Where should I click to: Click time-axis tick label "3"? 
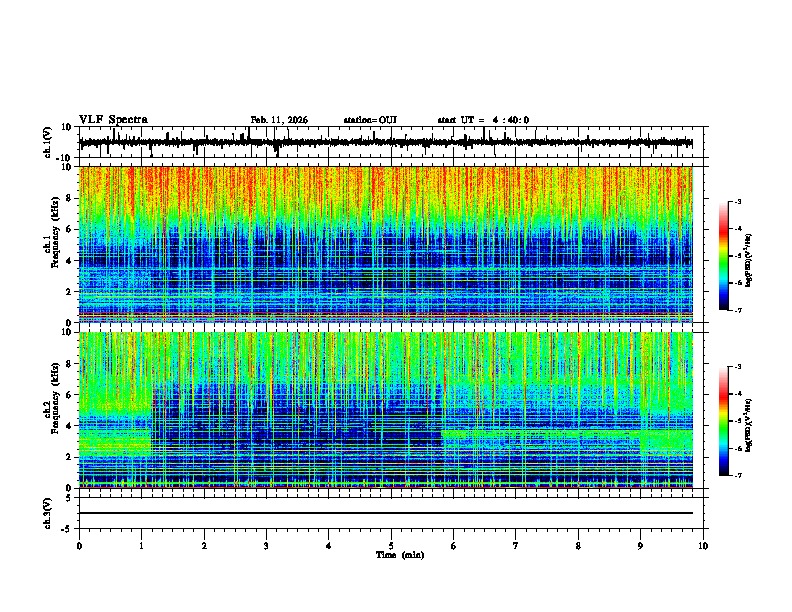266,546
